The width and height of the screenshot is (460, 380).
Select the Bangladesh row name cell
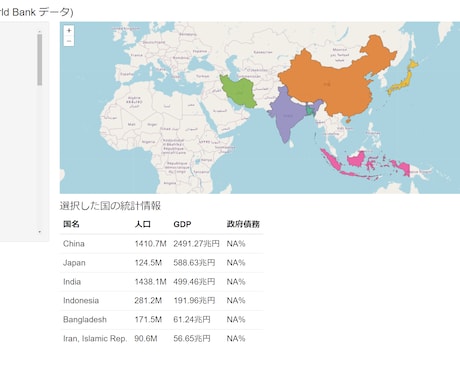pos(85,320)
